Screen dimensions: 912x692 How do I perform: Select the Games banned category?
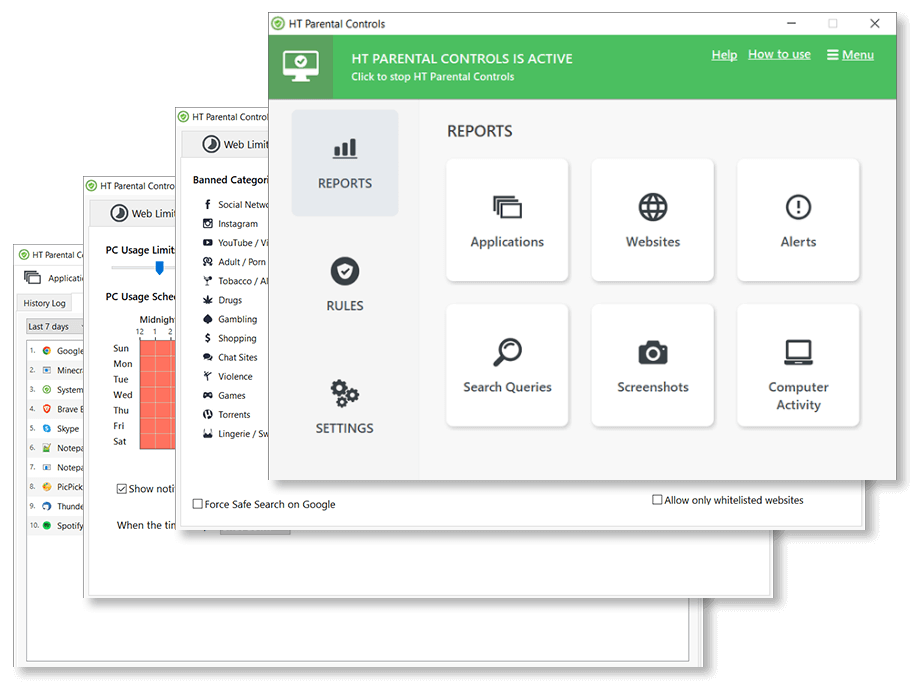(x=225, y=395)
